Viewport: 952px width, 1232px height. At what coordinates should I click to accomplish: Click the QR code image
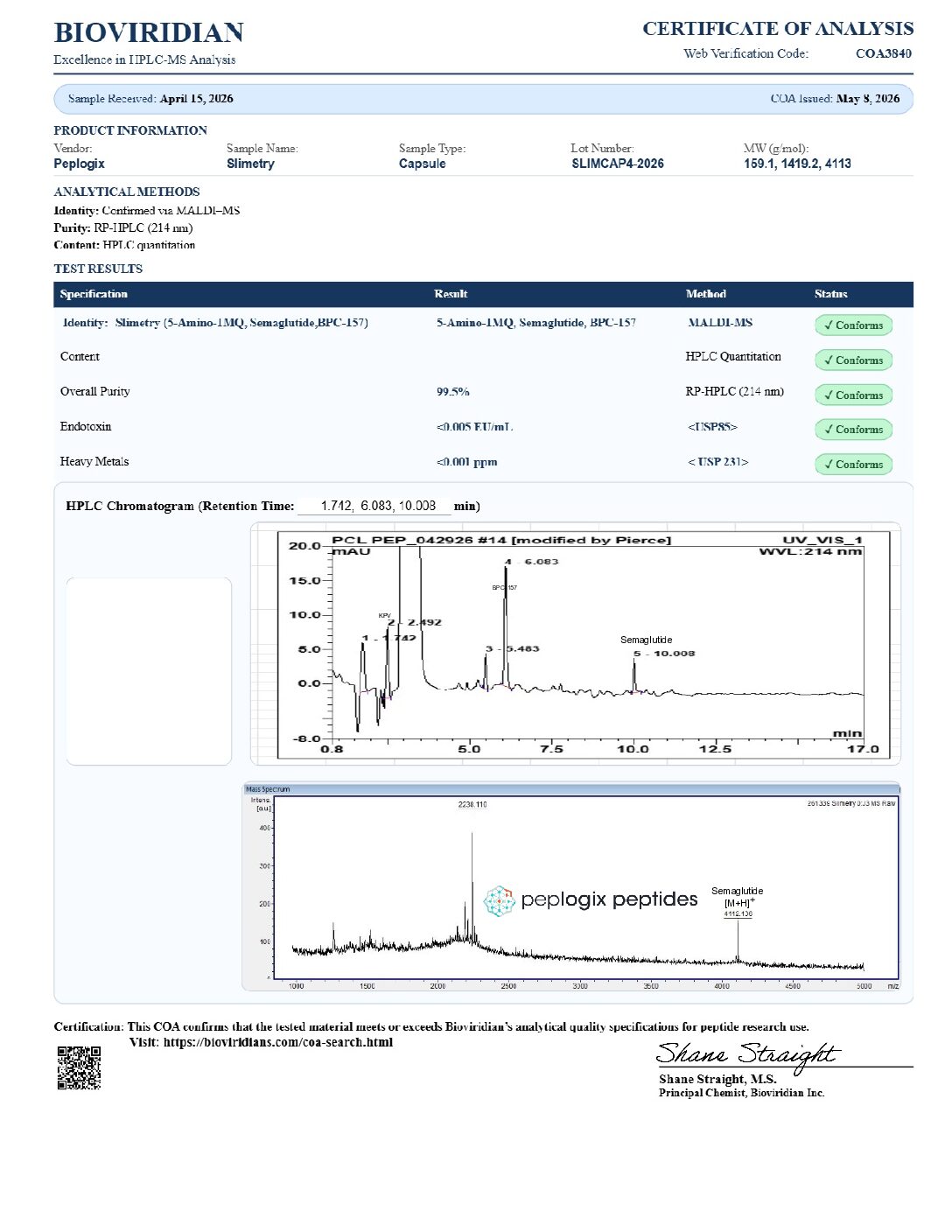[x=79, y=1067]
